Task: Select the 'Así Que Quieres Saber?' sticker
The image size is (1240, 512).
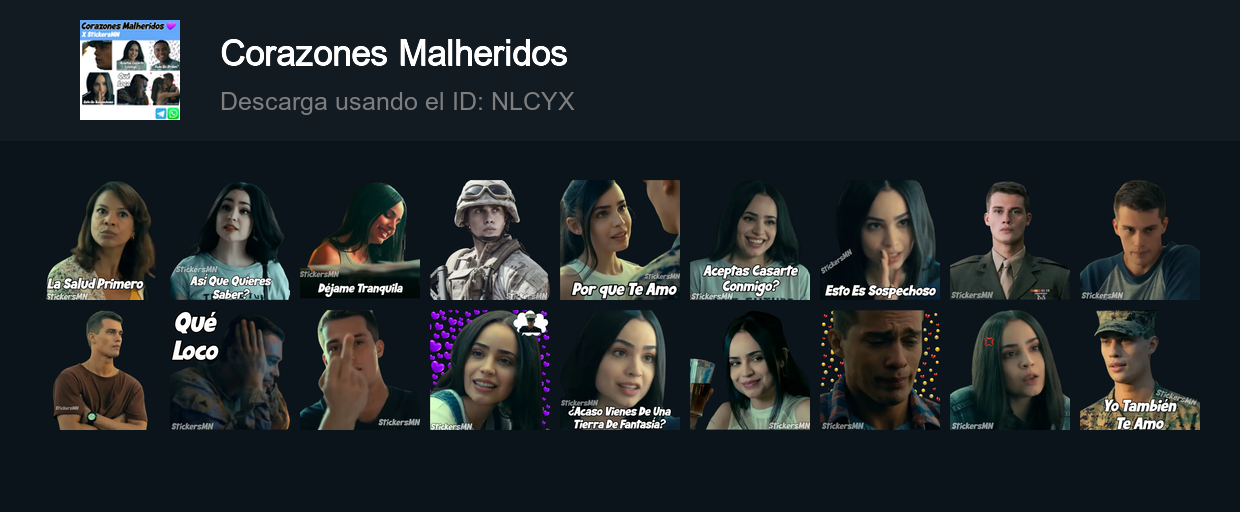Action: click(x=230, y=240)
